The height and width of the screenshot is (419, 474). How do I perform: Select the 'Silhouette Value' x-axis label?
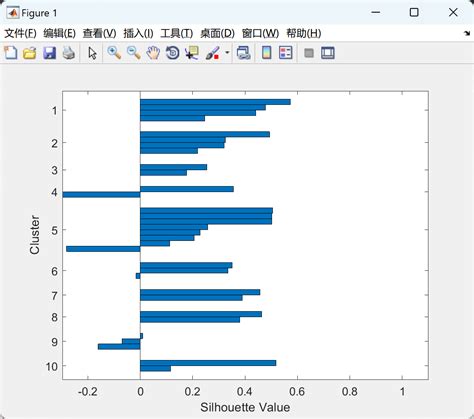245,407
